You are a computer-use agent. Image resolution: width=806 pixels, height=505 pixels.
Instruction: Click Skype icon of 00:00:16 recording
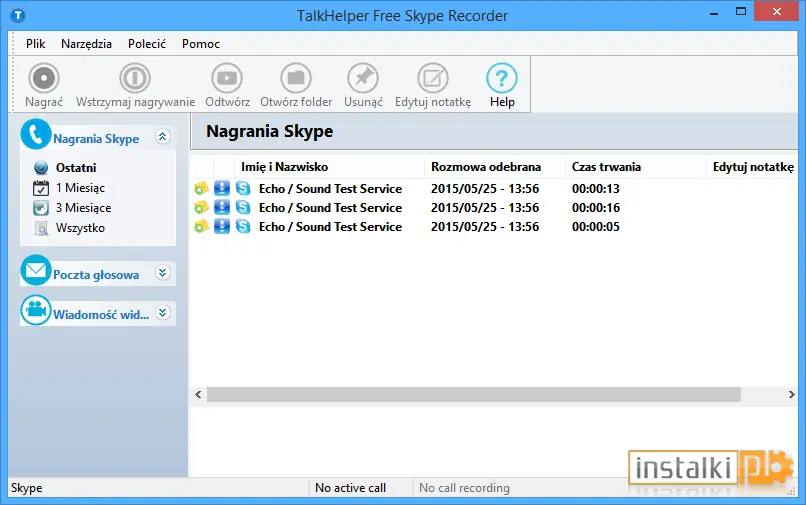coord(243,207)
